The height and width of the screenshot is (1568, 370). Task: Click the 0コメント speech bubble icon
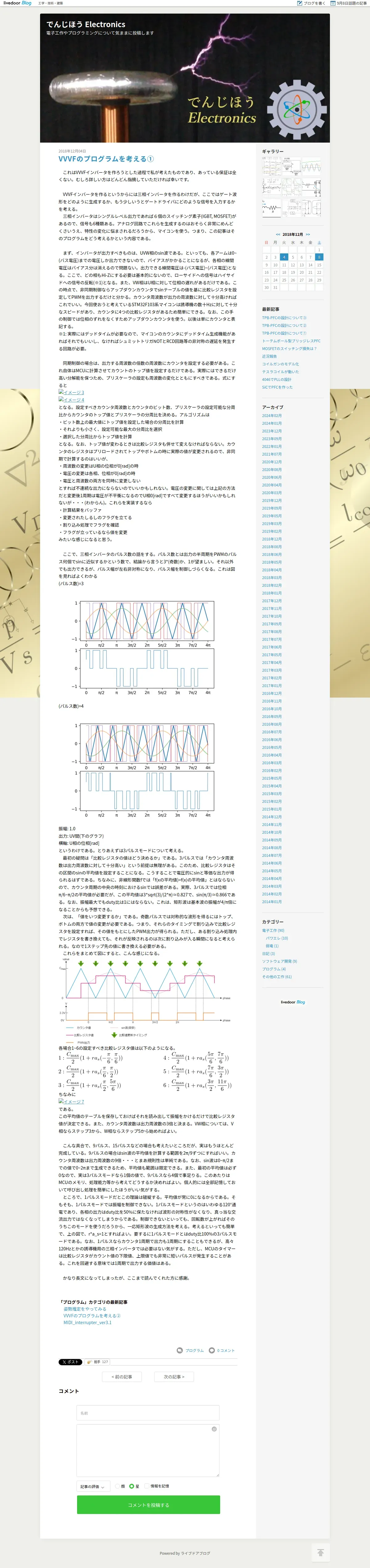[212, 1351]
